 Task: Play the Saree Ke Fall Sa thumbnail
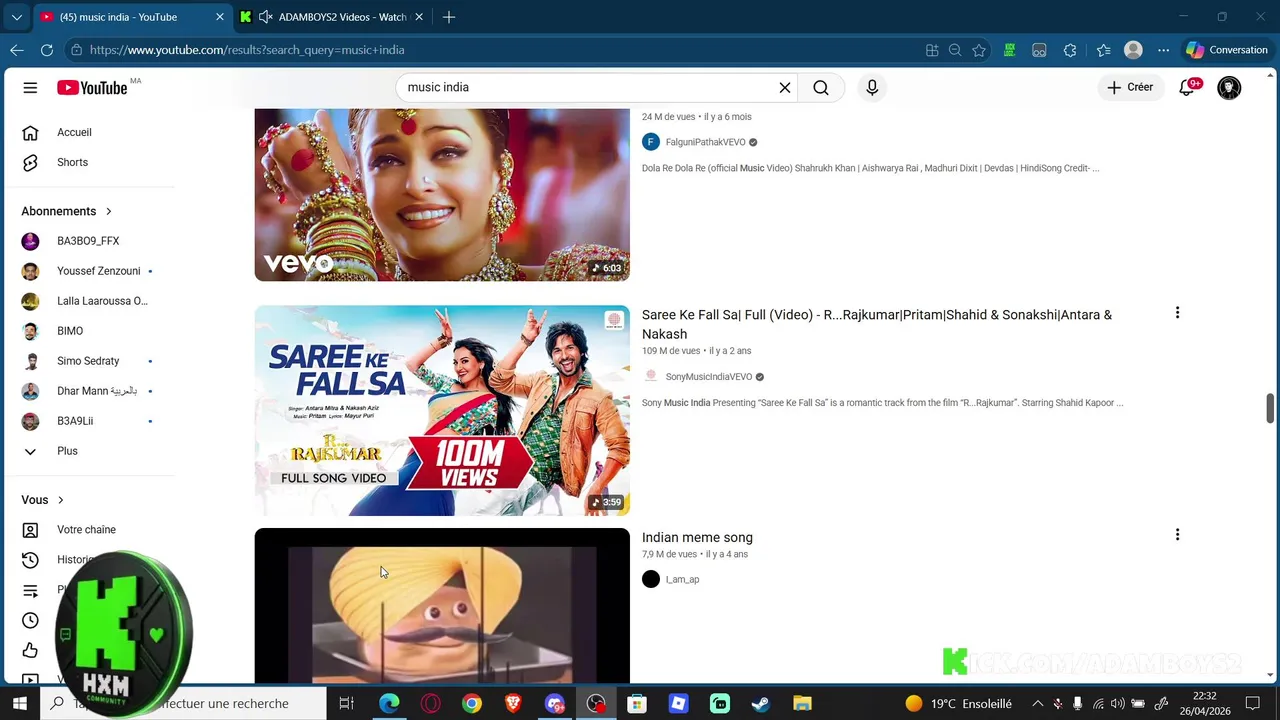coord(442,410)
